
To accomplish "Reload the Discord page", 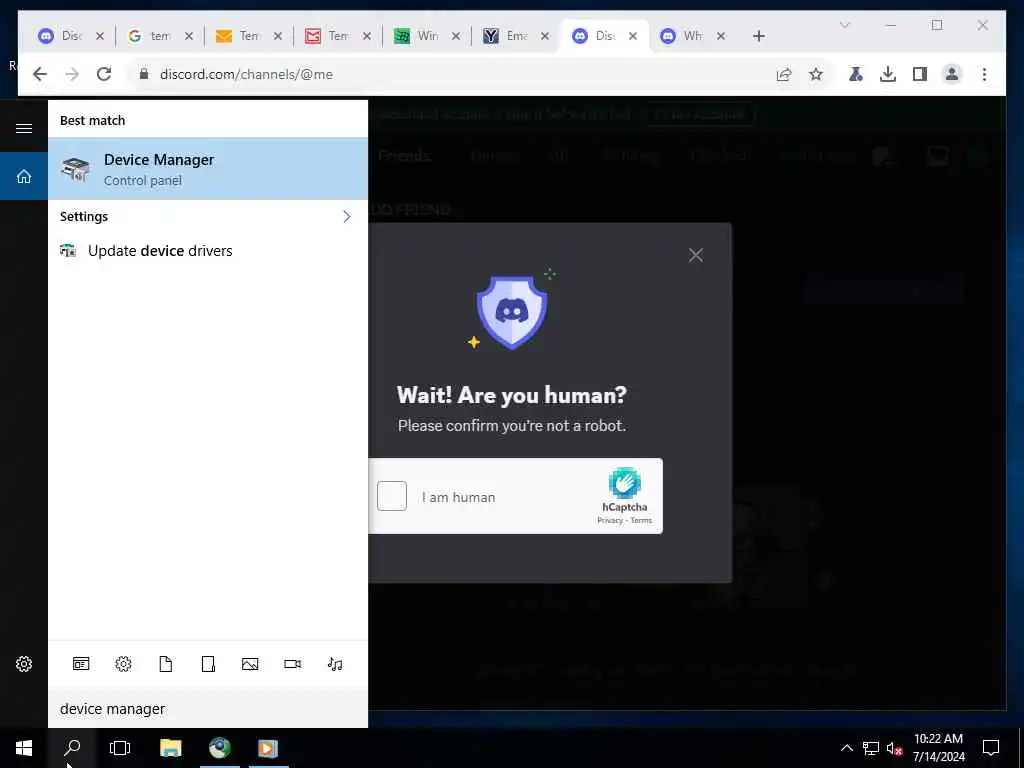I will coord(104,74).
